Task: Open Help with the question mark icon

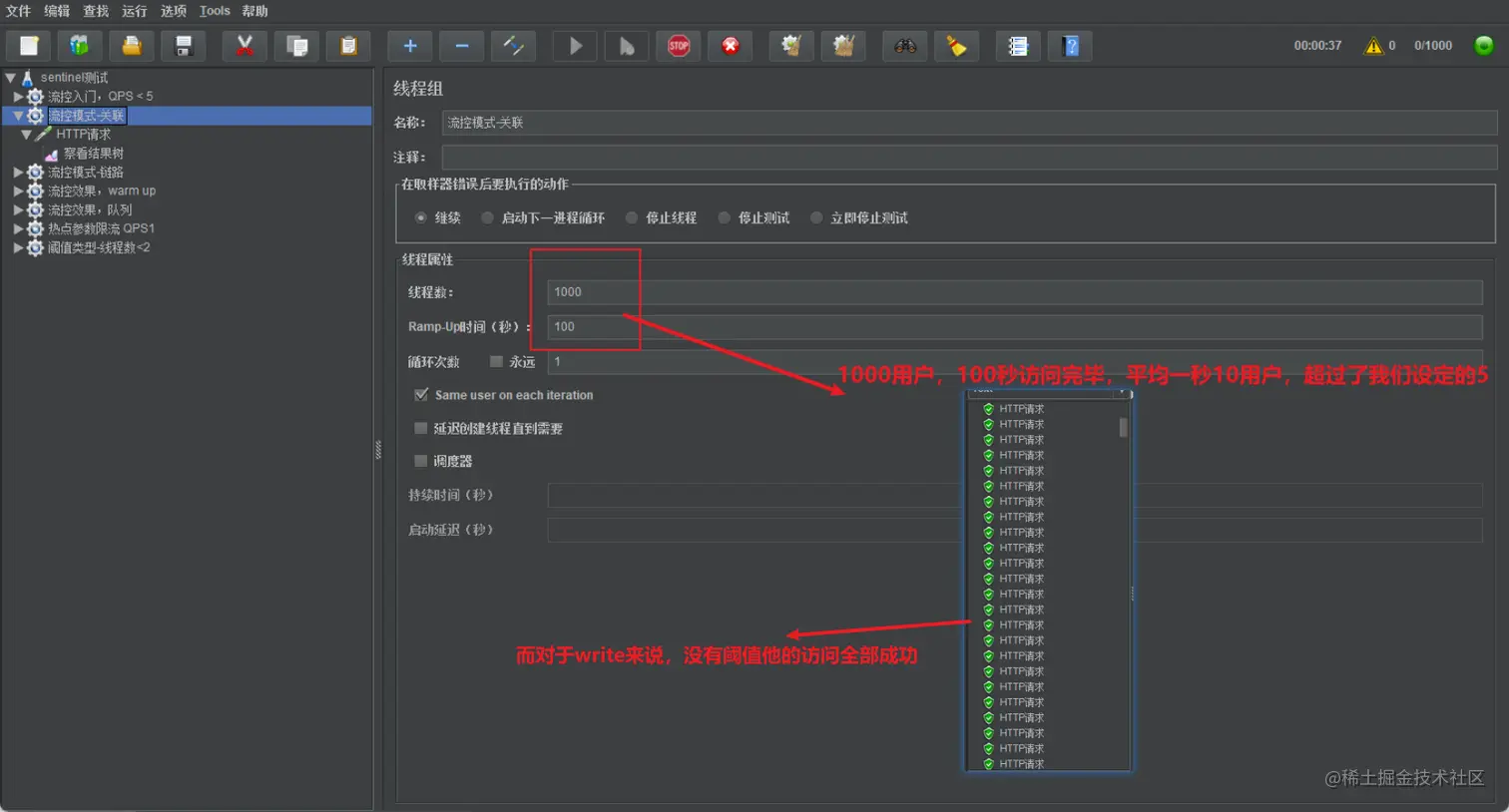Action: tap(1070, 46)
